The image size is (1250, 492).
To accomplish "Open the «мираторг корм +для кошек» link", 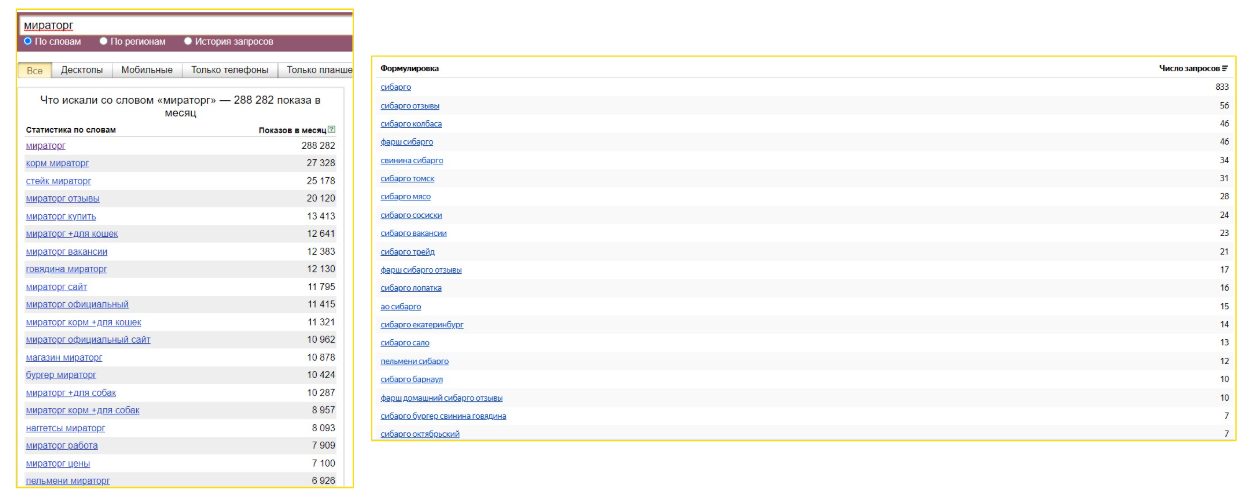I will point(84,322).
